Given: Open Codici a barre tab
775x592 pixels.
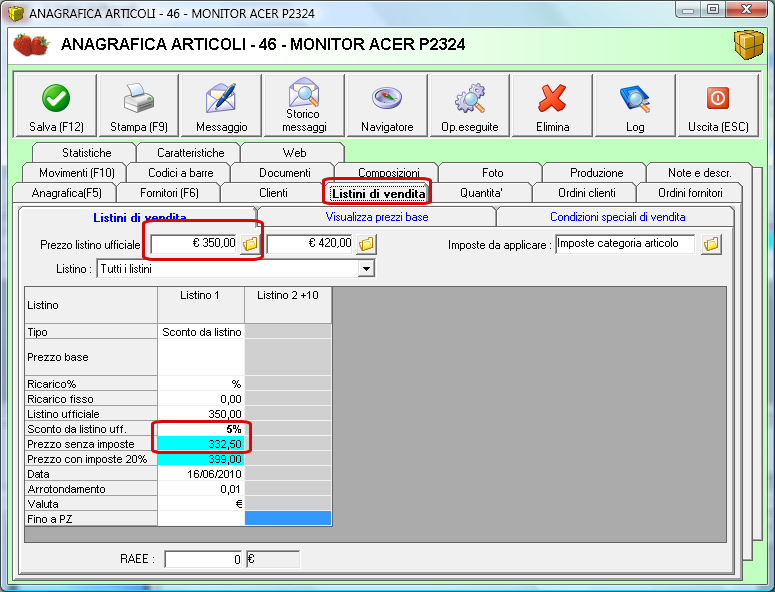Looking at the screenshot, I should (x=180, y=173).
